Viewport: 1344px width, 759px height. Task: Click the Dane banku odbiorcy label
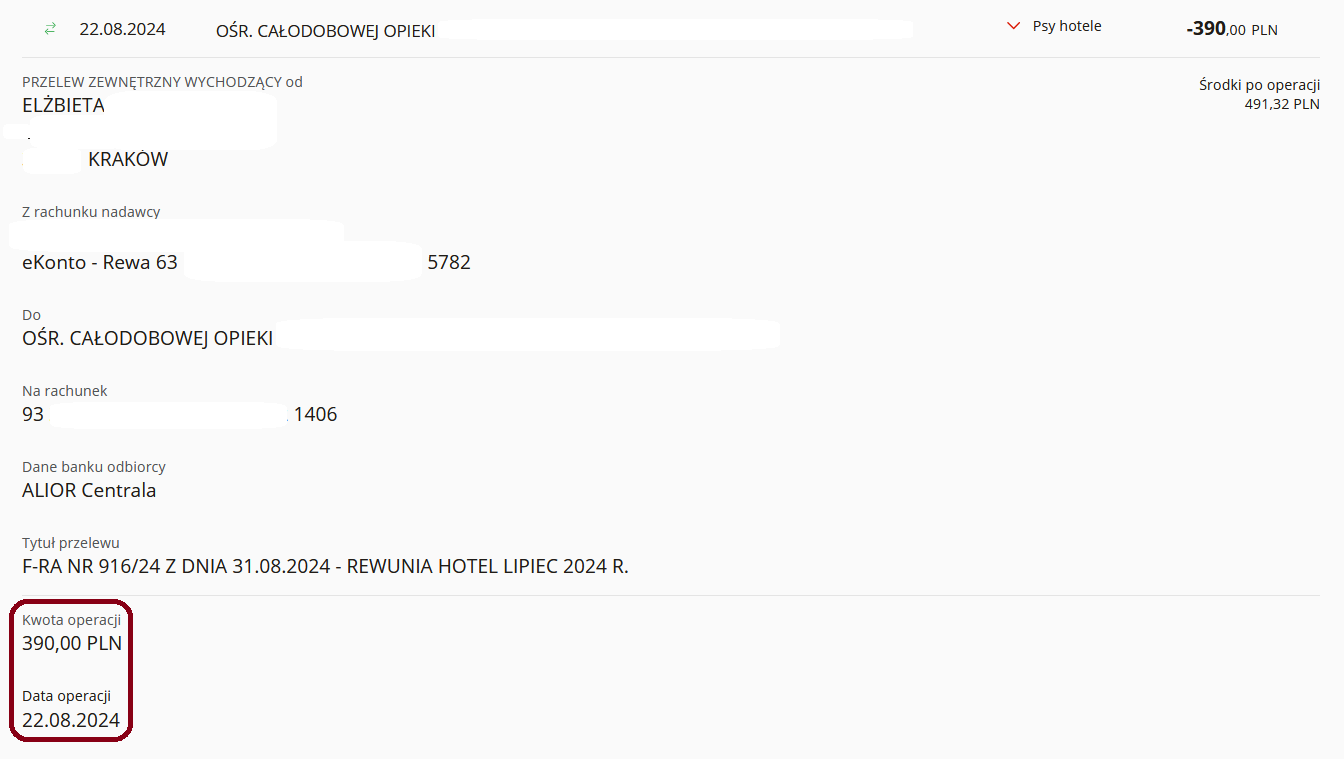(94, 467)
